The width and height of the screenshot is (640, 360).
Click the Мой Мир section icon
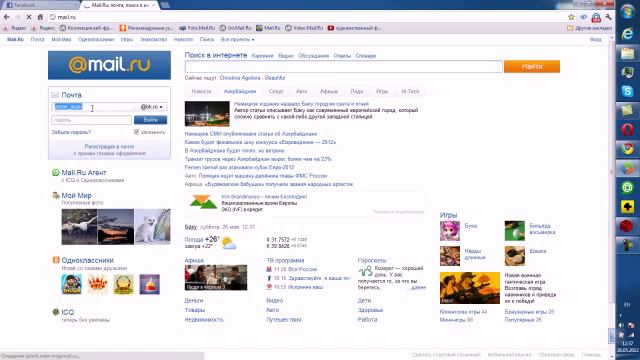56,196
